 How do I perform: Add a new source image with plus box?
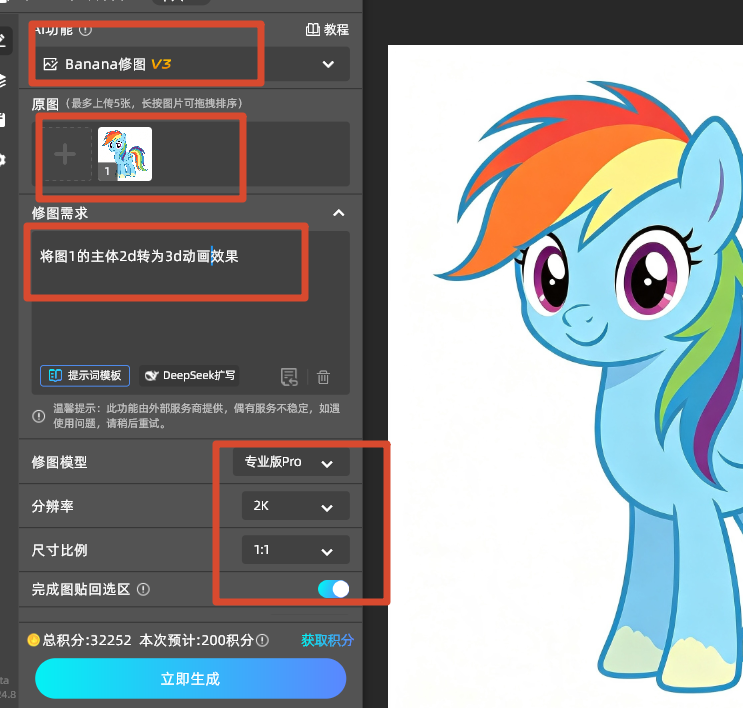point(65,154)
